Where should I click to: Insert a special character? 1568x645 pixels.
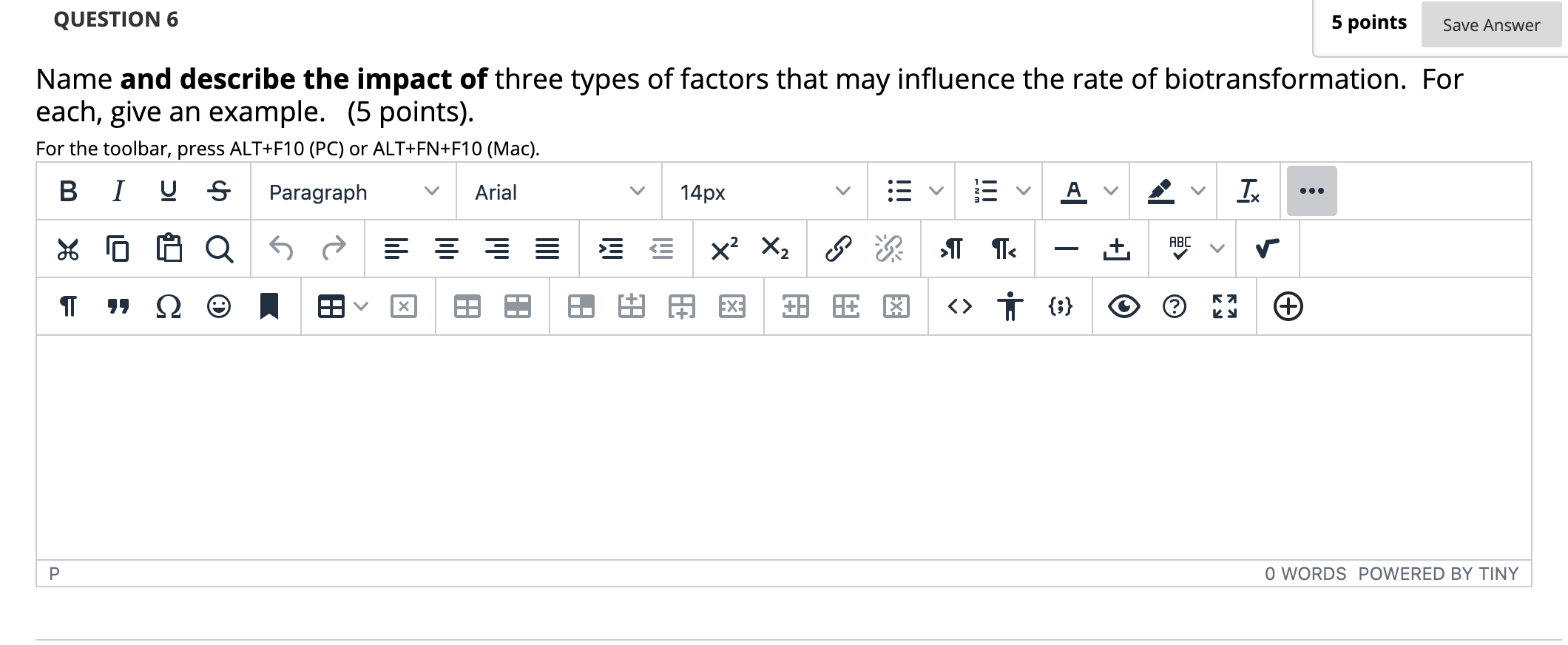(x=169, y=306)
